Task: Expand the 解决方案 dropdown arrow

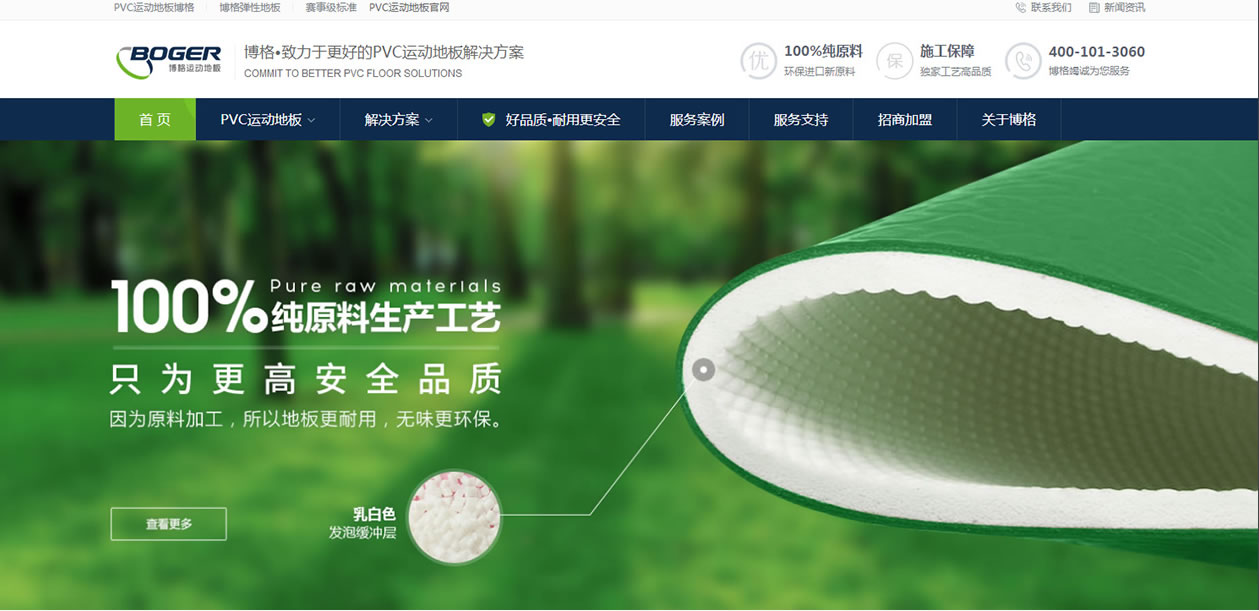Action: point(429,120)
